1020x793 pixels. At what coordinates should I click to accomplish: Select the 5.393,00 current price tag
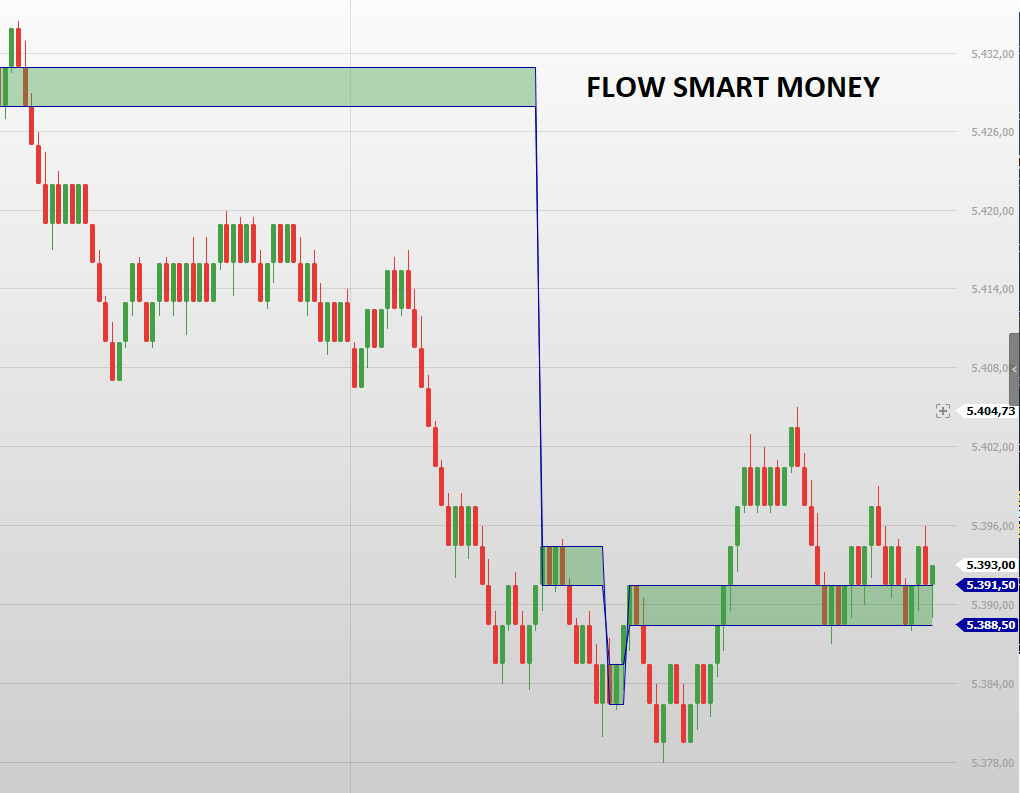(988, 564)
